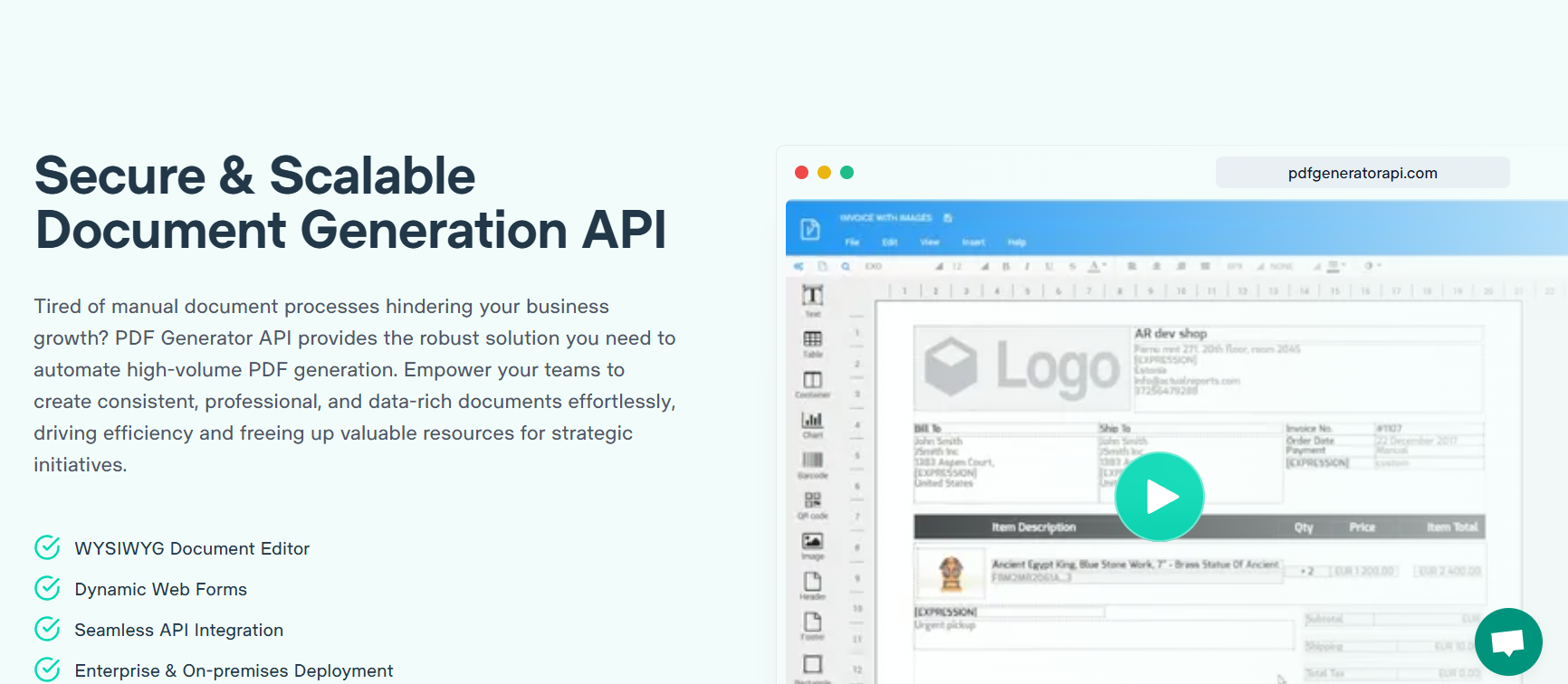The height and width of the screenshot is (684, 1568).
Task: Open the Insert menu in editor preview
Action: 973,242
